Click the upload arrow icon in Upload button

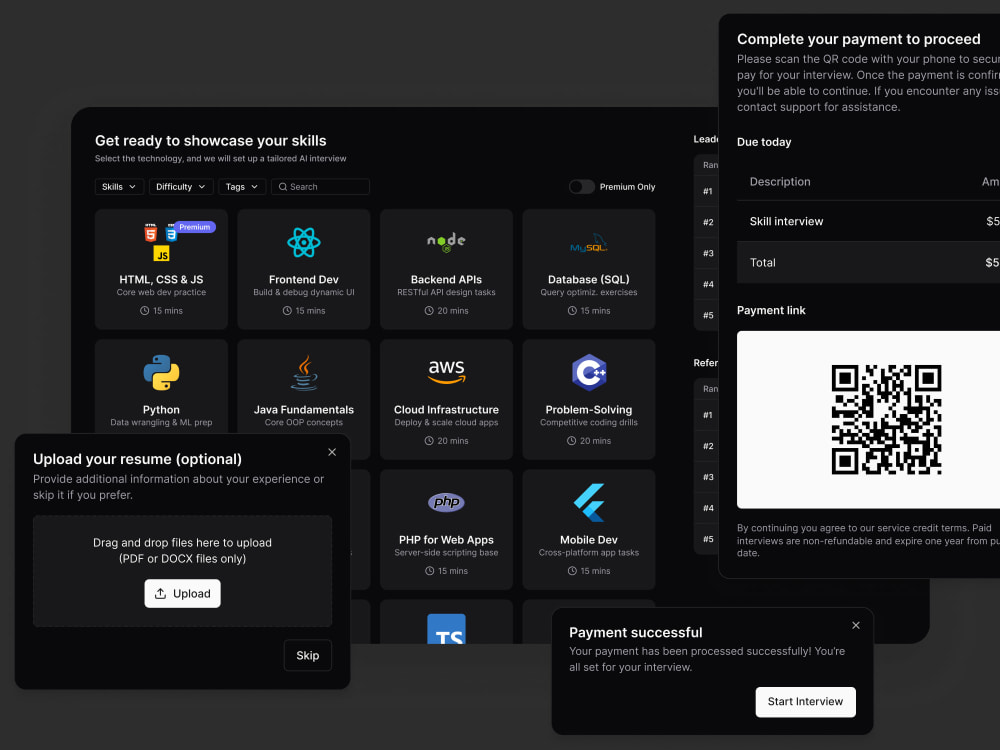161,594
